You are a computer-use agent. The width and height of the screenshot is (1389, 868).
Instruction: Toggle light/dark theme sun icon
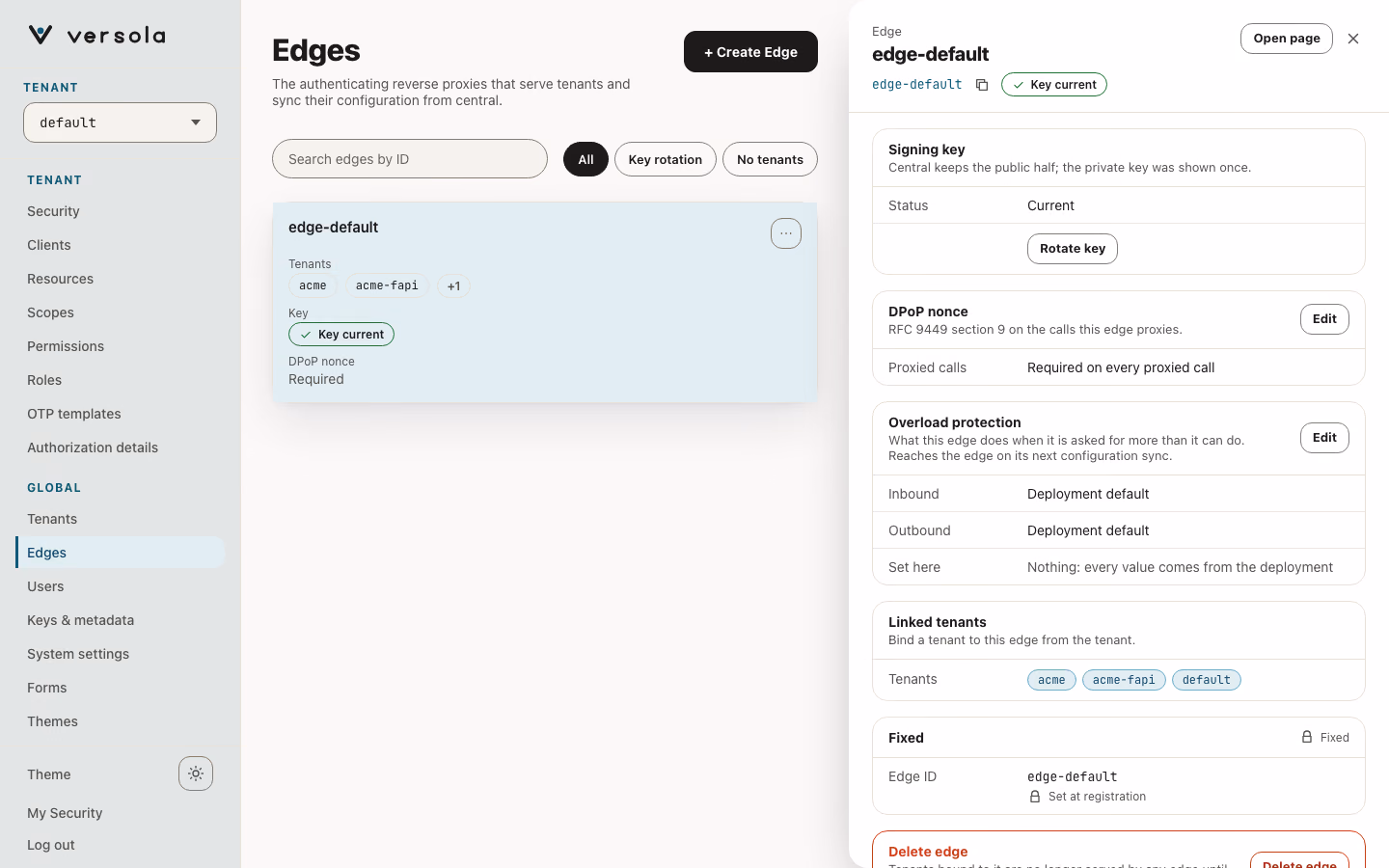(x=196, y=773)
